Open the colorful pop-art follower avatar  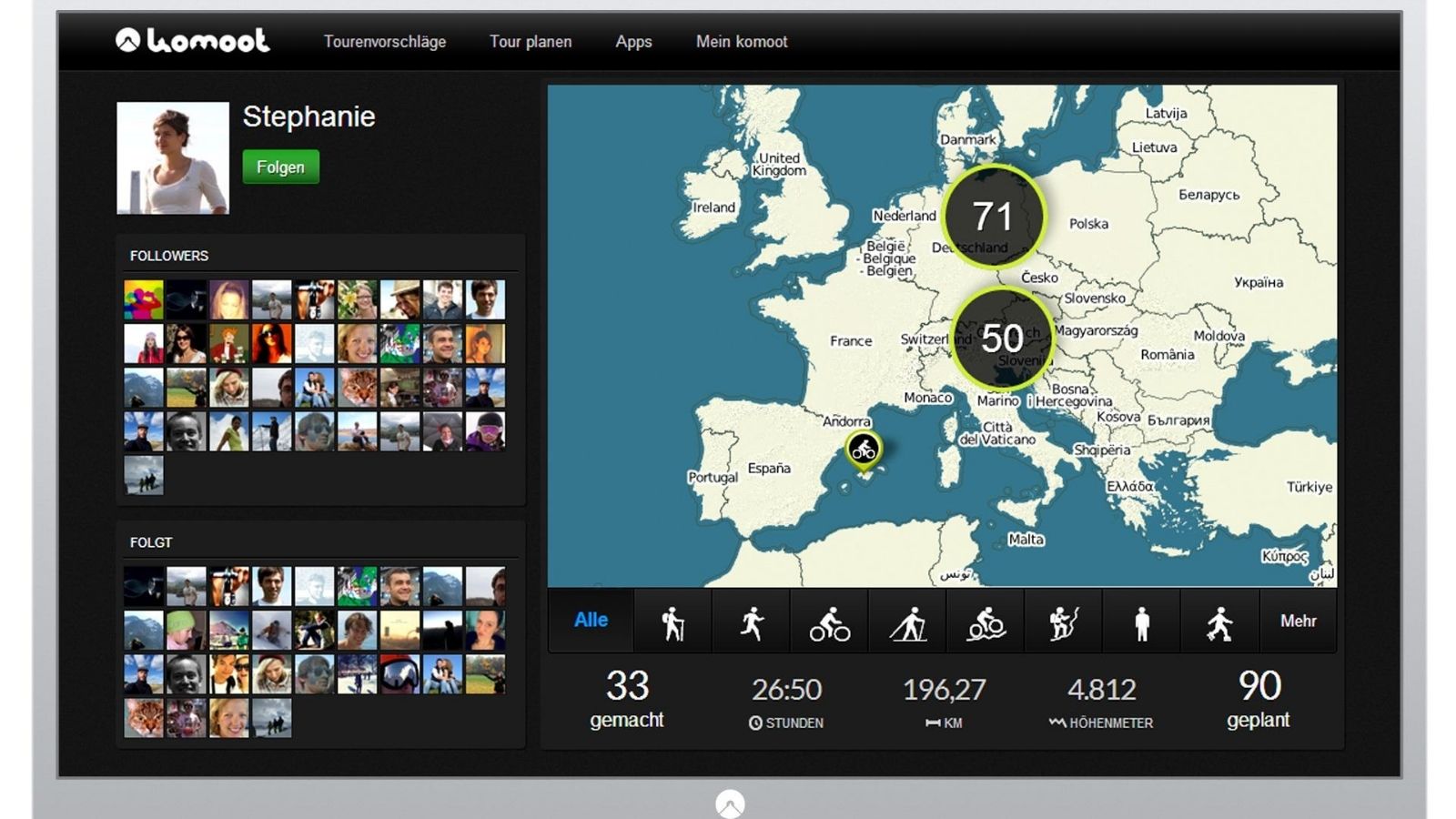coord(144,299)
